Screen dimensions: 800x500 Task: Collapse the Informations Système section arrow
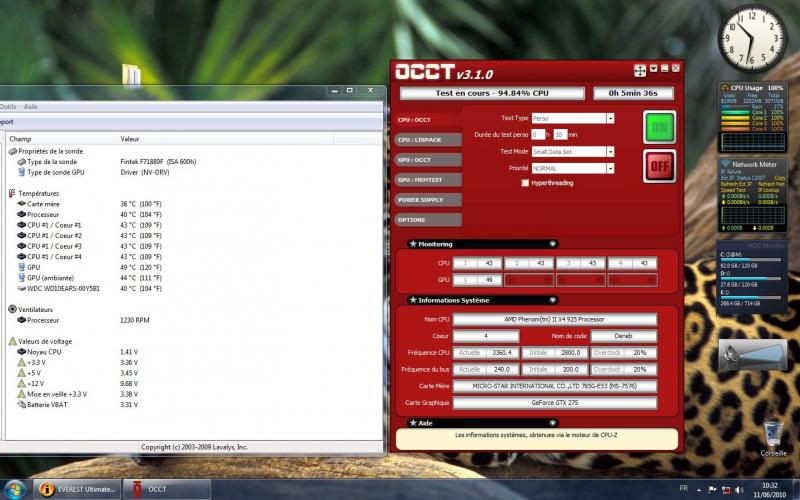pyautogui.click(x=553, y=300)
